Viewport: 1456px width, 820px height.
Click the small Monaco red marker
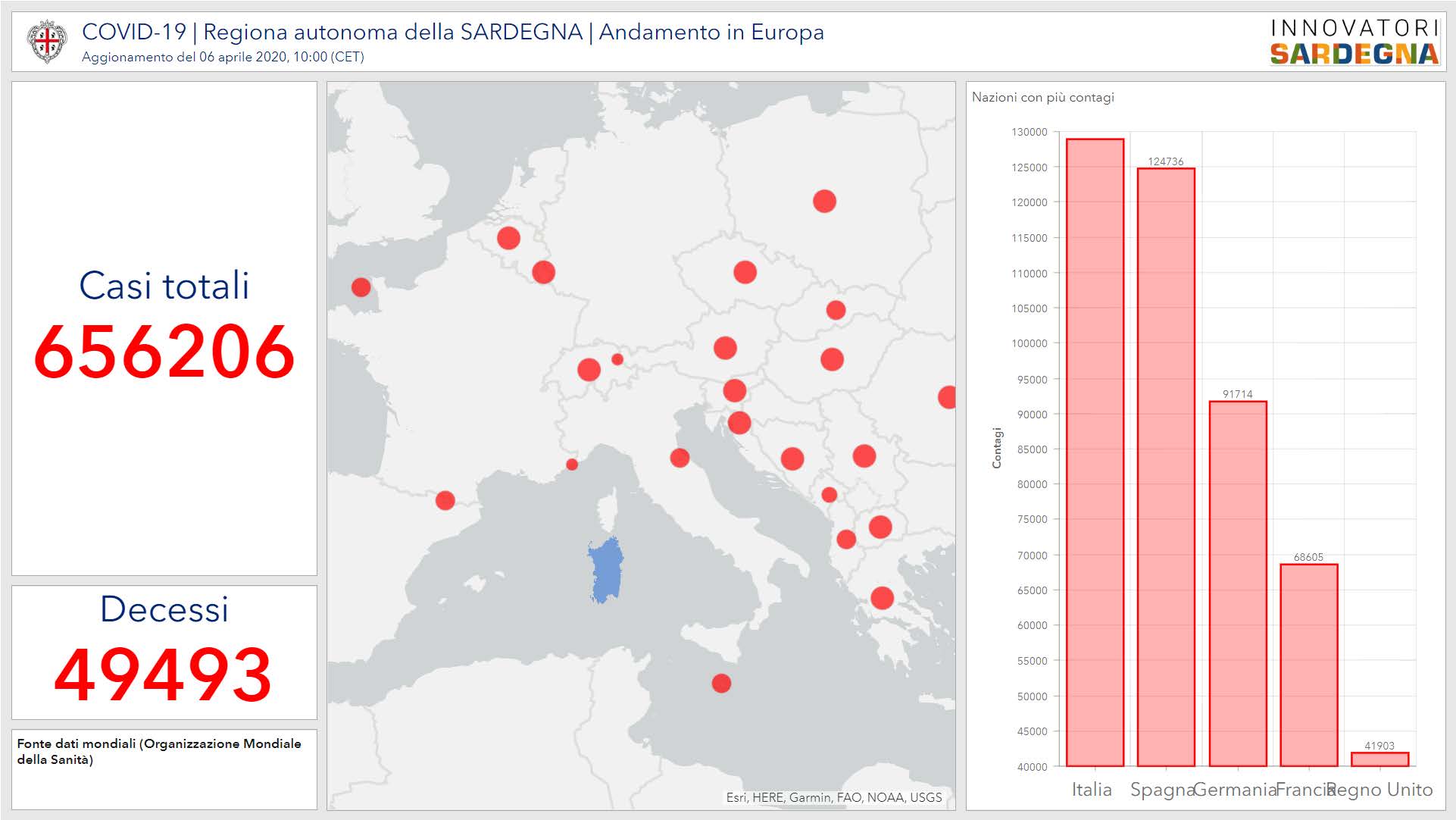(572, 465)
